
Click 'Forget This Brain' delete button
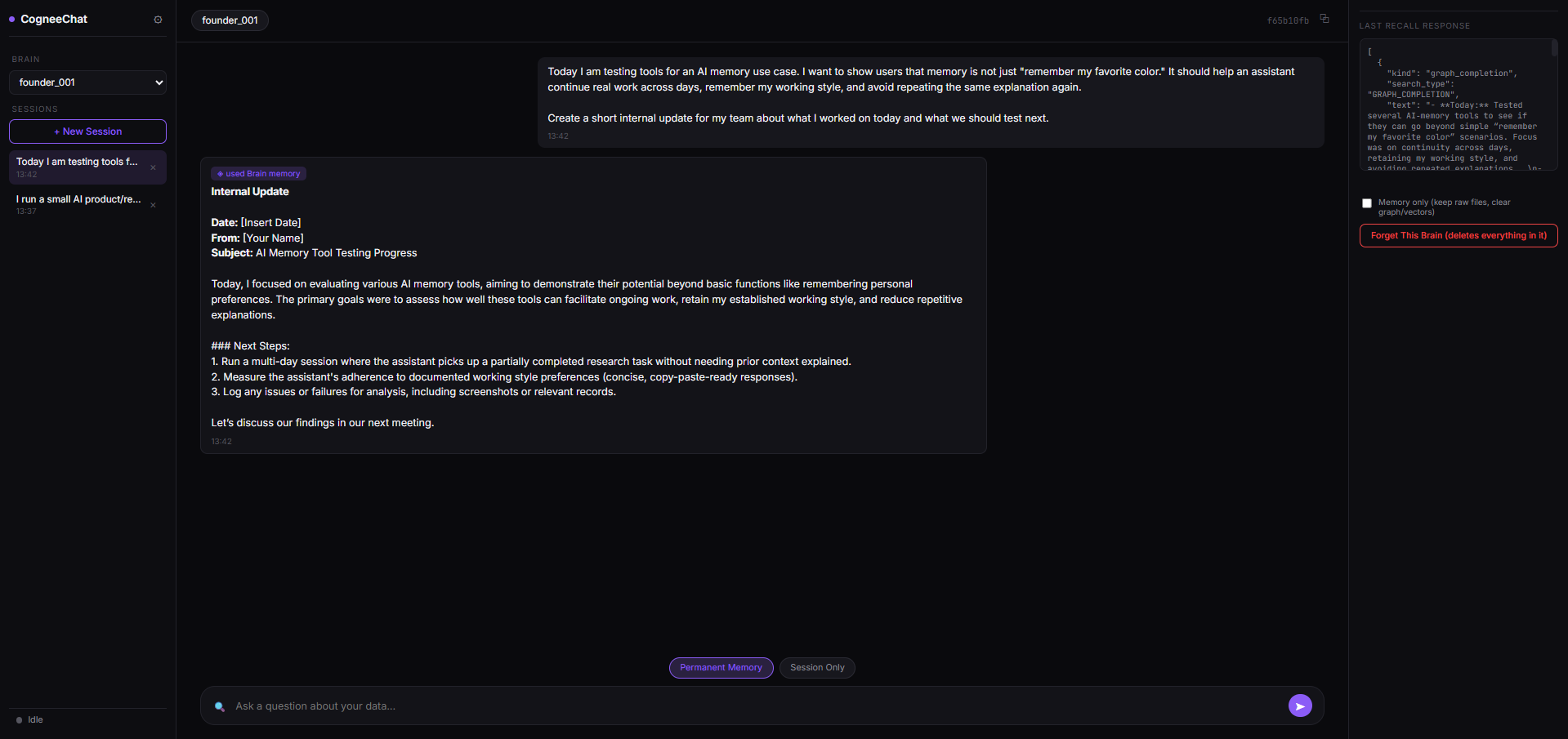1459,235
